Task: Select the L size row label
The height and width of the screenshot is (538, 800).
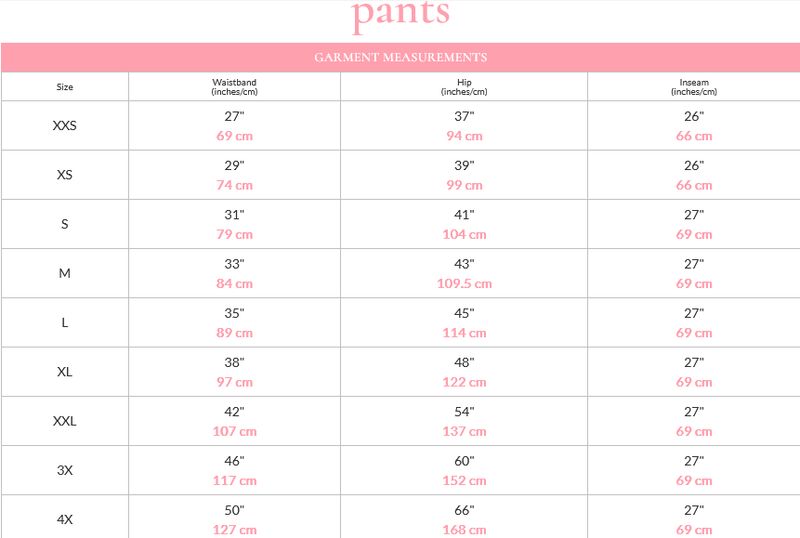Action: click(x=65, y=323)
